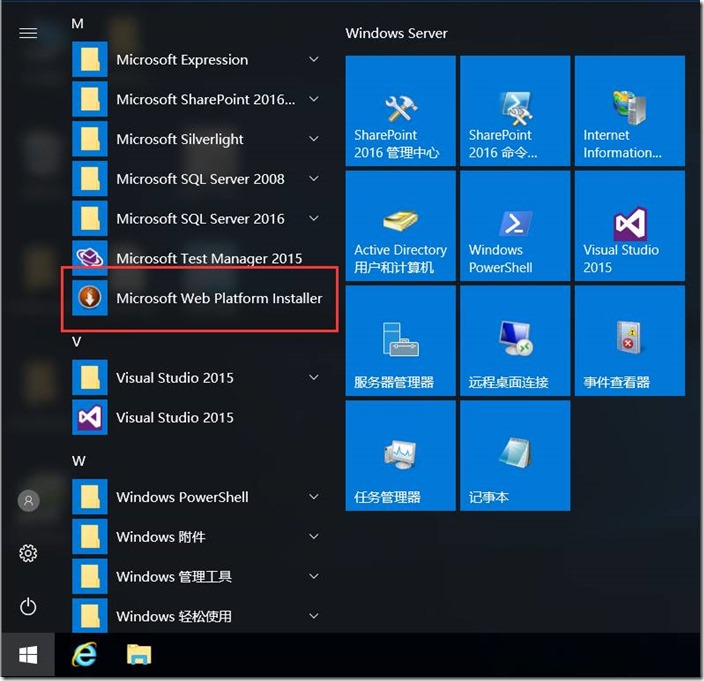This screenshot has height=681, width=704.
Task: Open 记事本 tile
Action: point(515,456)
